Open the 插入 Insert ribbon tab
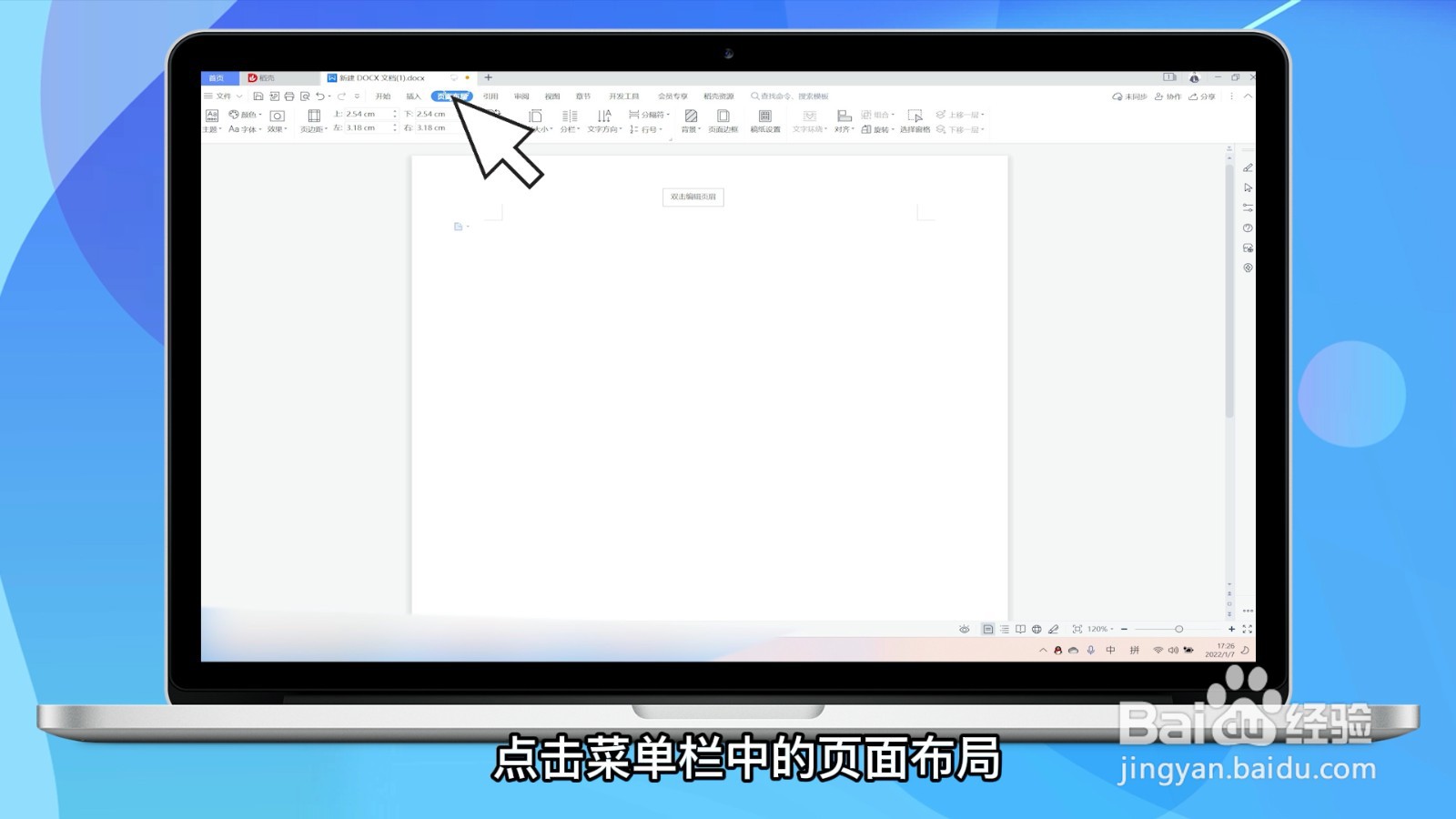The height and width of the screenshot is (819, 1456). coord(413,96)
